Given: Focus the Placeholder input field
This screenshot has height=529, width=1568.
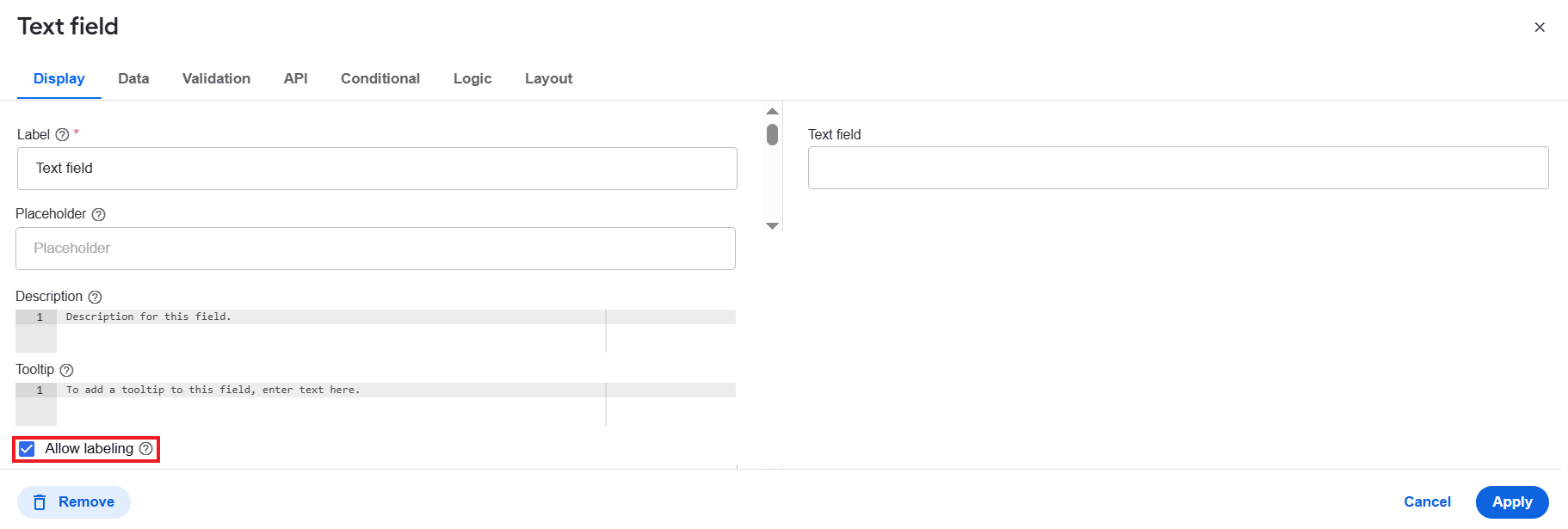Looking at the screenshot, I should (375, 249).
